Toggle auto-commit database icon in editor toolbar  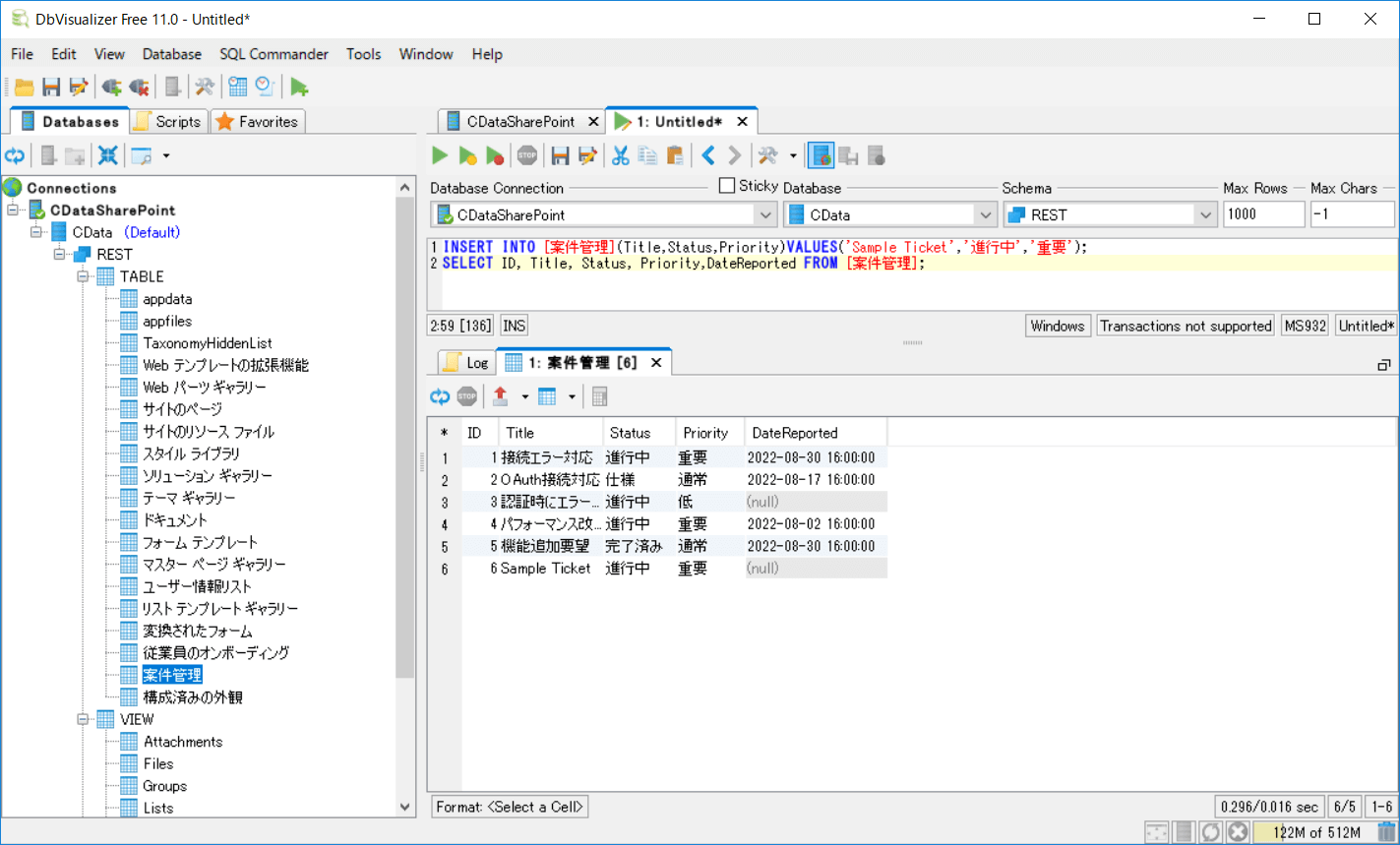822,155
